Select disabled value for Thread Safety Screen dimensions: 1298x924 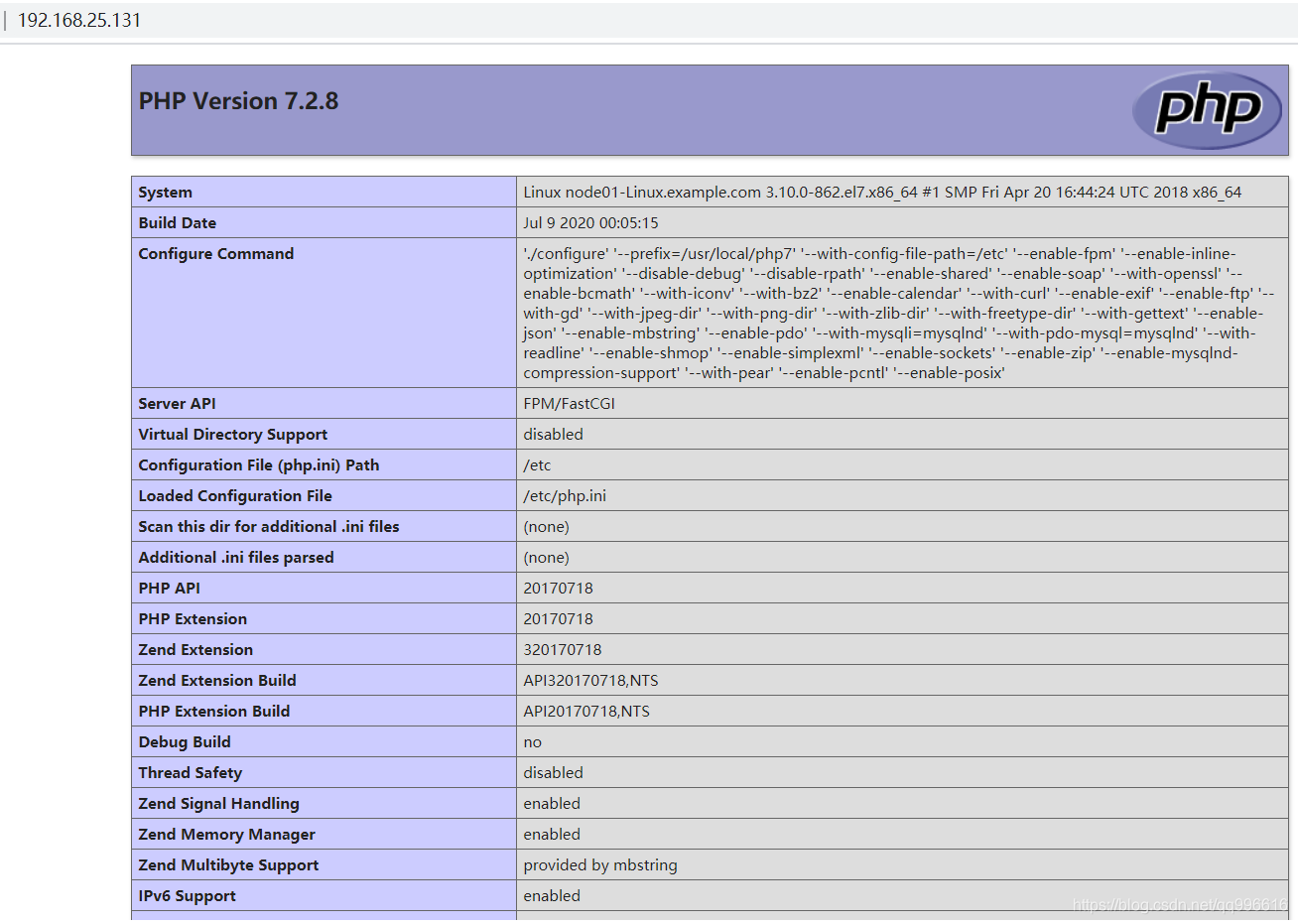pyautogui.click(x=554, y=773)
